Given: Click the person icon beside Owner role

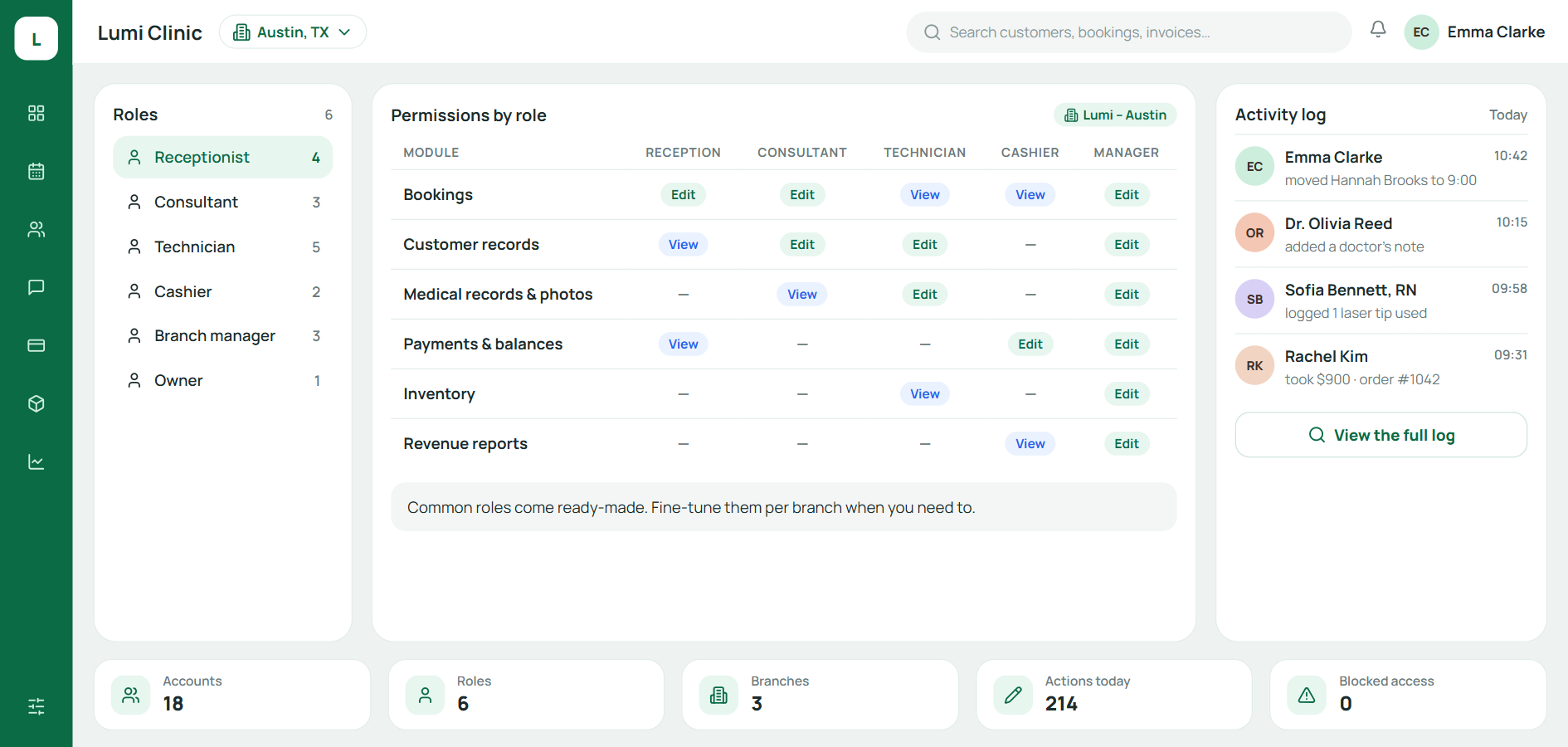Looking at the screenshot, I should coord(134,380).
